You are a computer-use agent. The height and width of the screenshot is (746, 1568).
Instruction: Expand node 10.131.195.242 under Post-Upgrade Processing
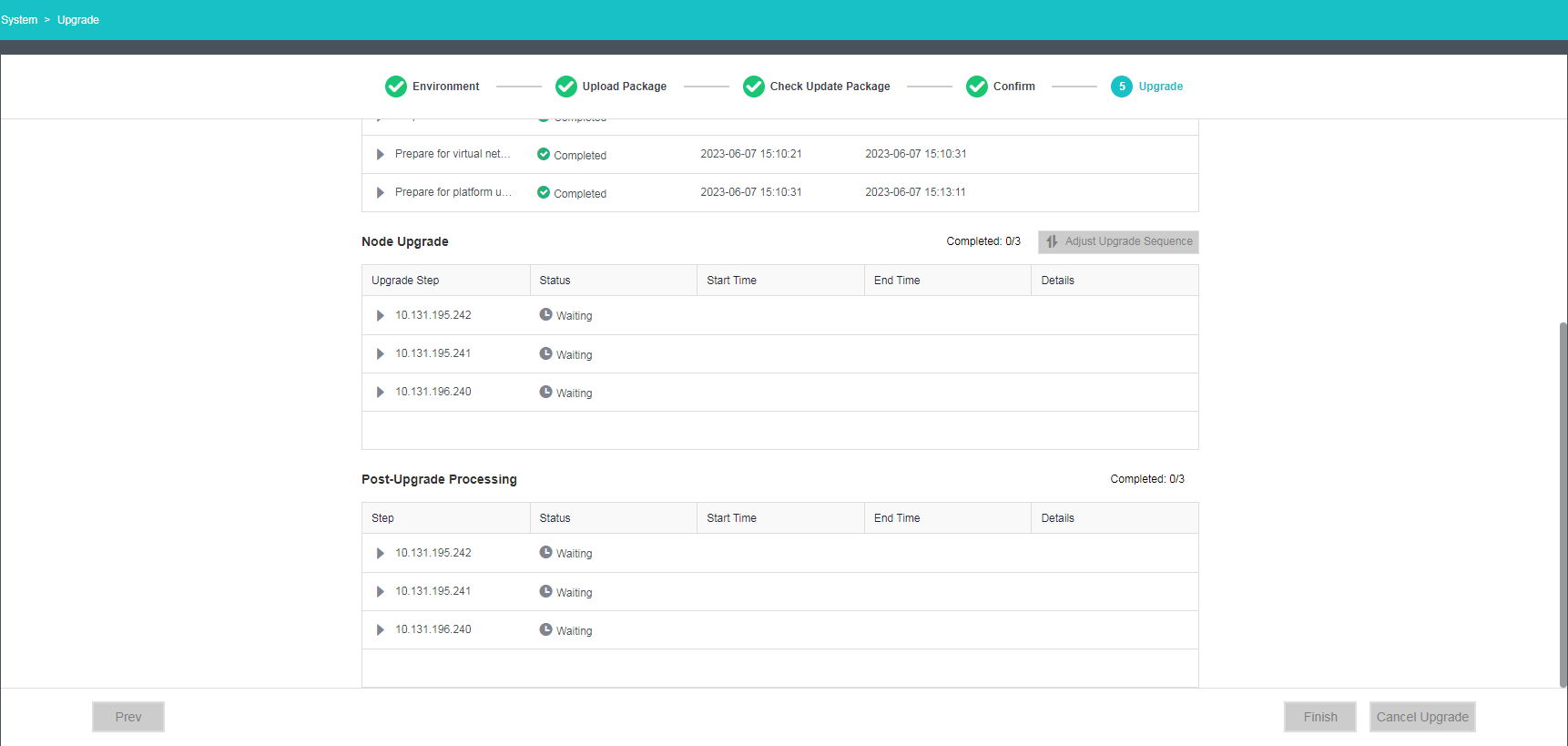coord(381,554)
